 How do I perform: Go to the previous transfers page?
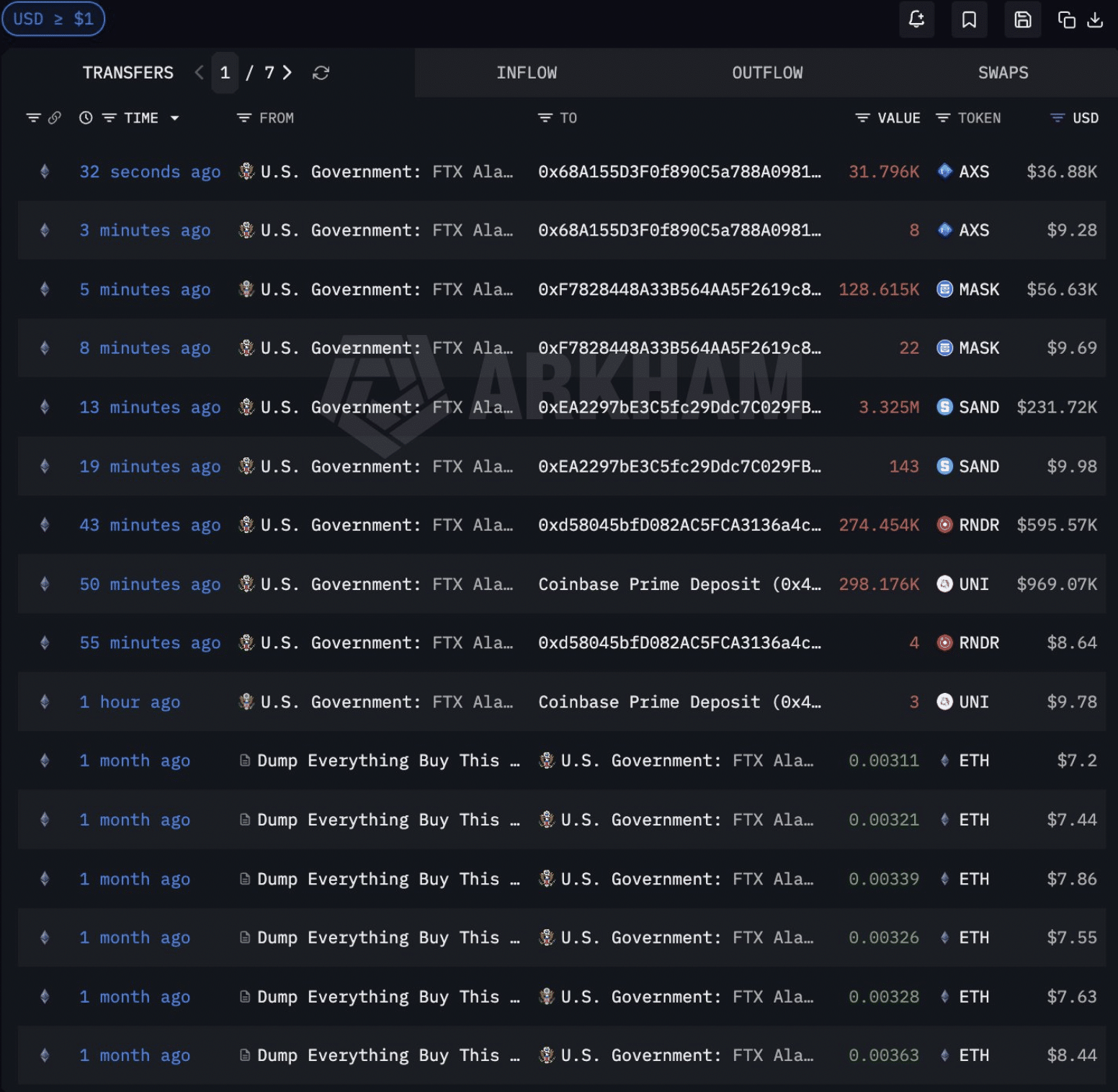click(x=200, y=73)
